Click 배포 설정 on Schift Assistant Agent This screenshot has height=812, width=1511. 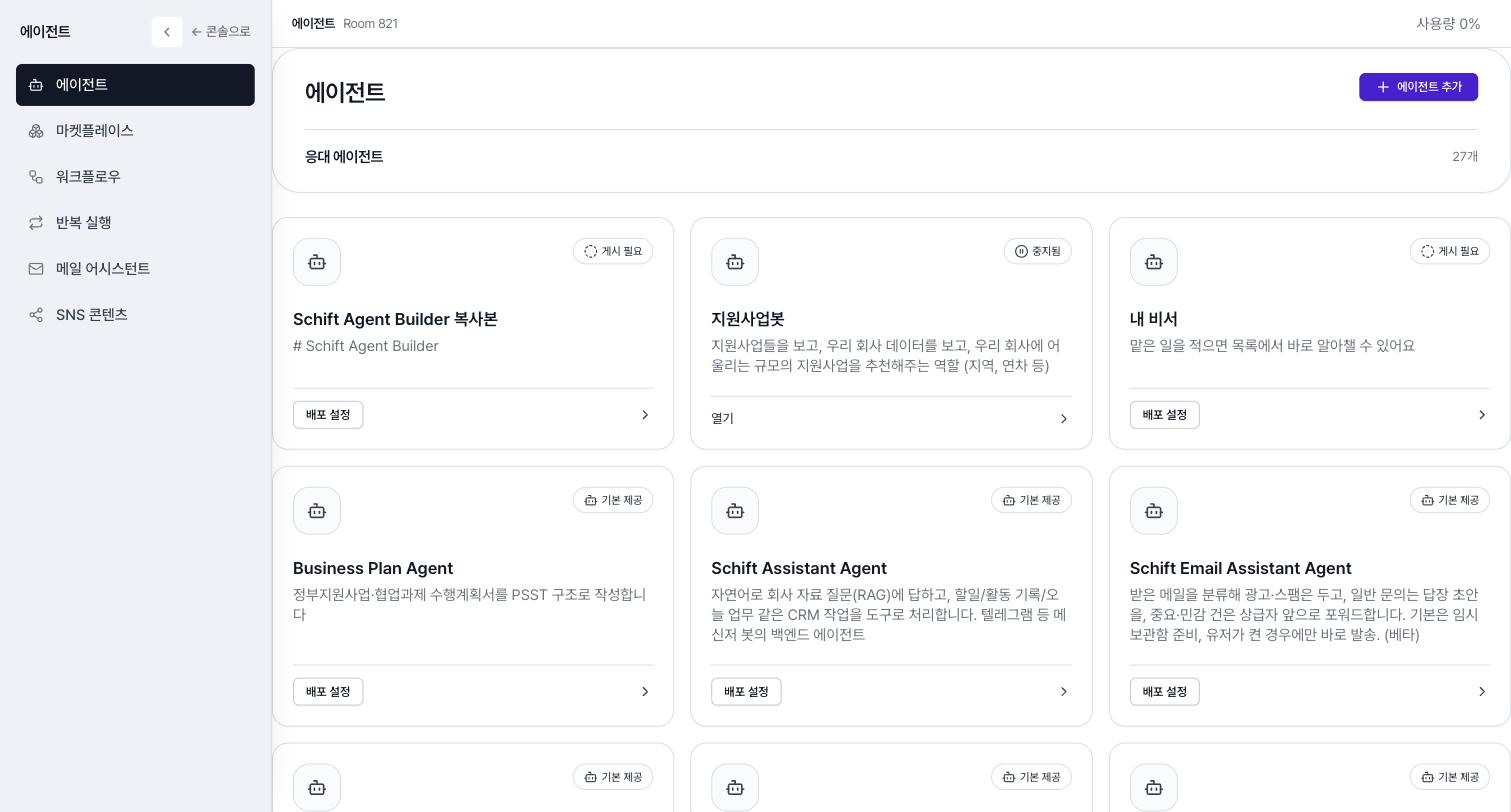click(746, 692)
